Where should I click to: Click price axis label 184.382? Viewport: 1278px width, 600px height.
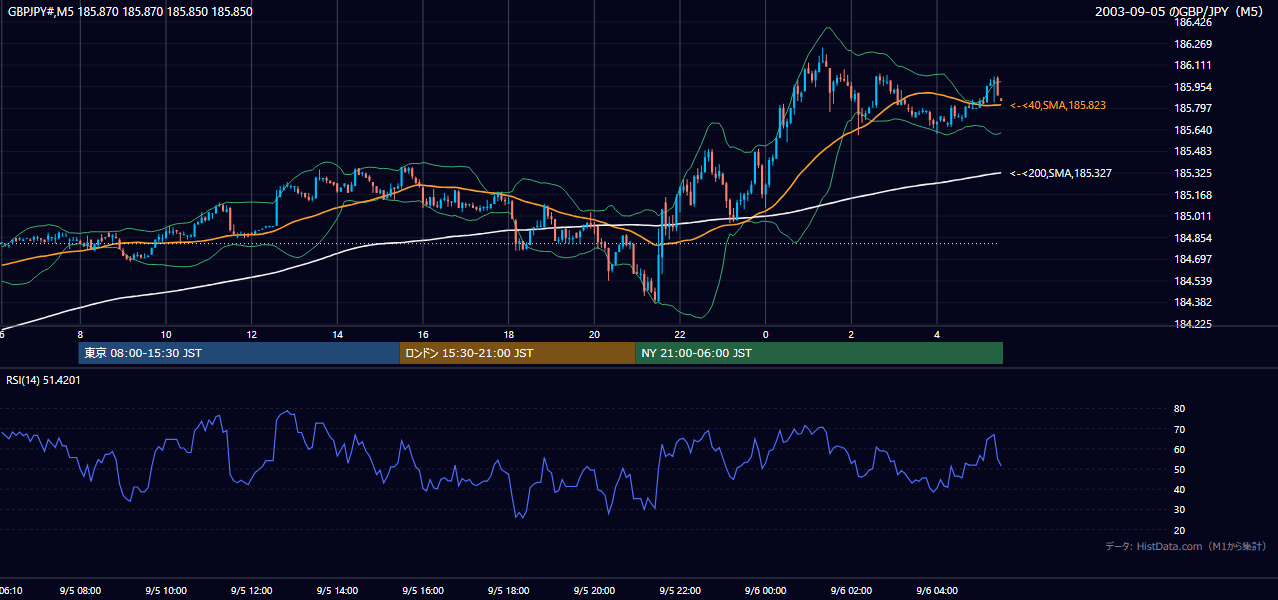(x=1192, y=302)
